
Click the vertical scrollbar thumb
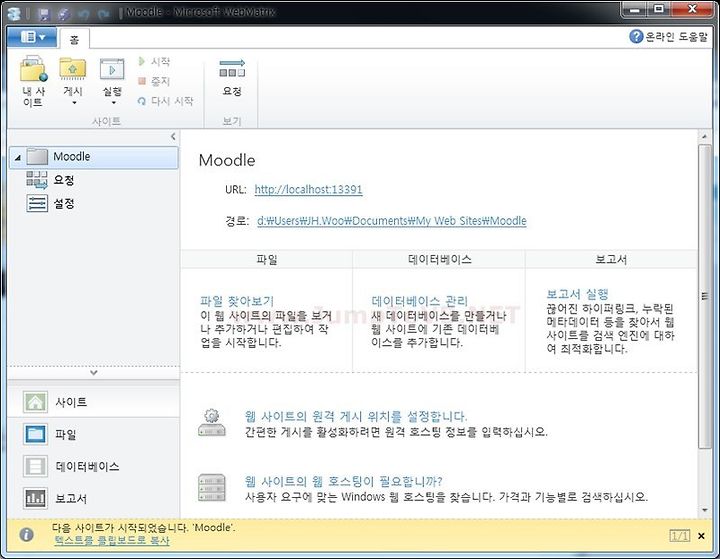click(704, 296)
